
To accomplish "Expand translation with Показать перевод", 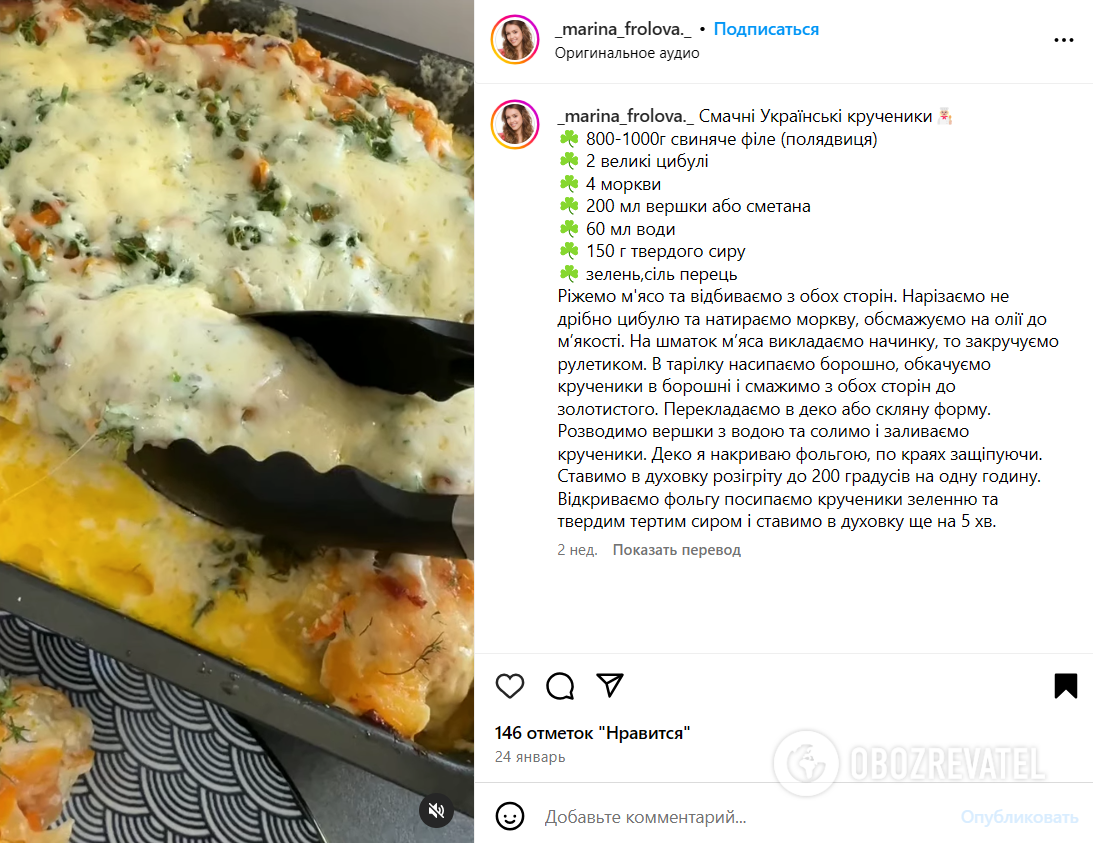I will [x=676, y=550].
